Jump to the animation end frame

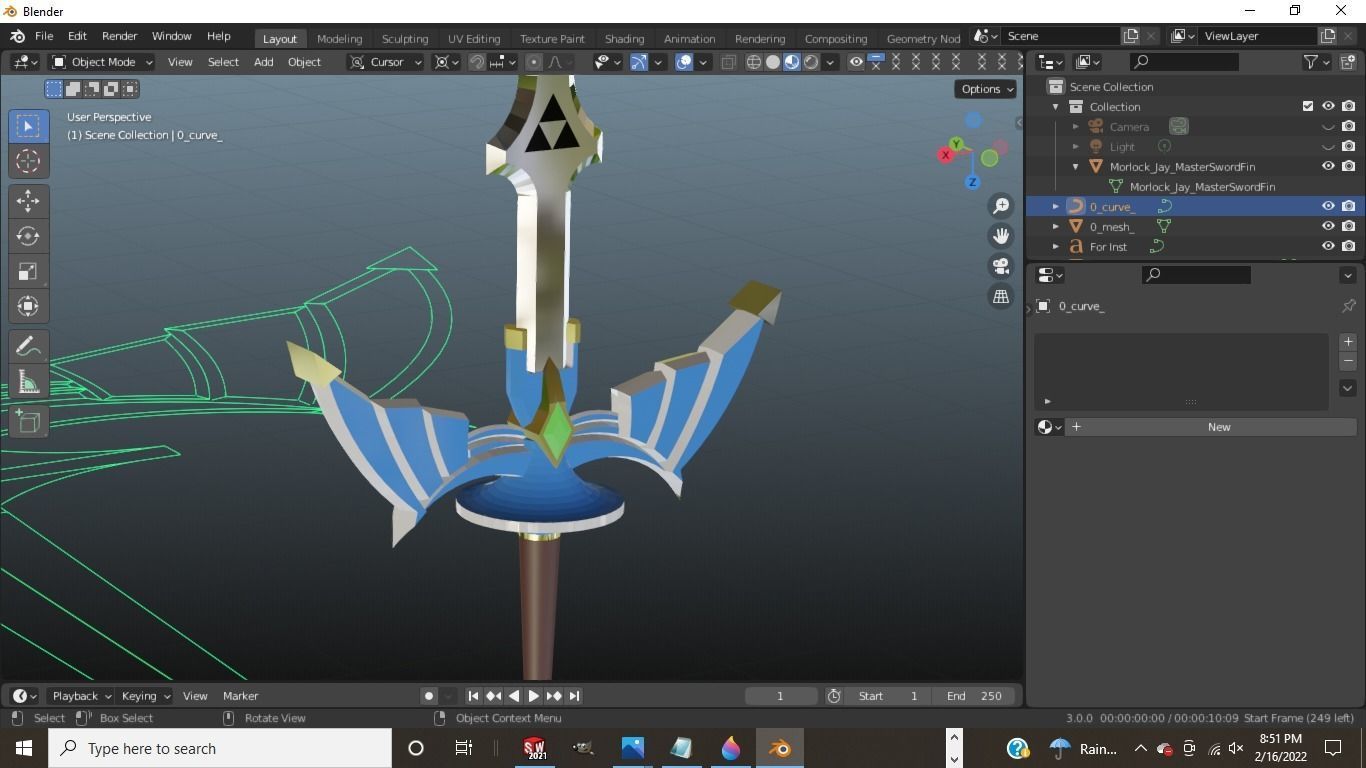coord(574,696)
